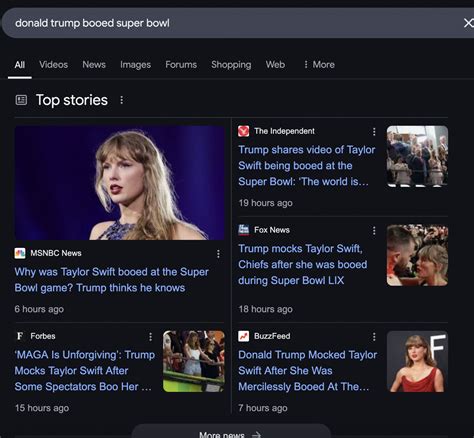474x438 pixels.
Task: Click 'The Independent' source name
Action: pyautogui.click(x=284, y=131)
